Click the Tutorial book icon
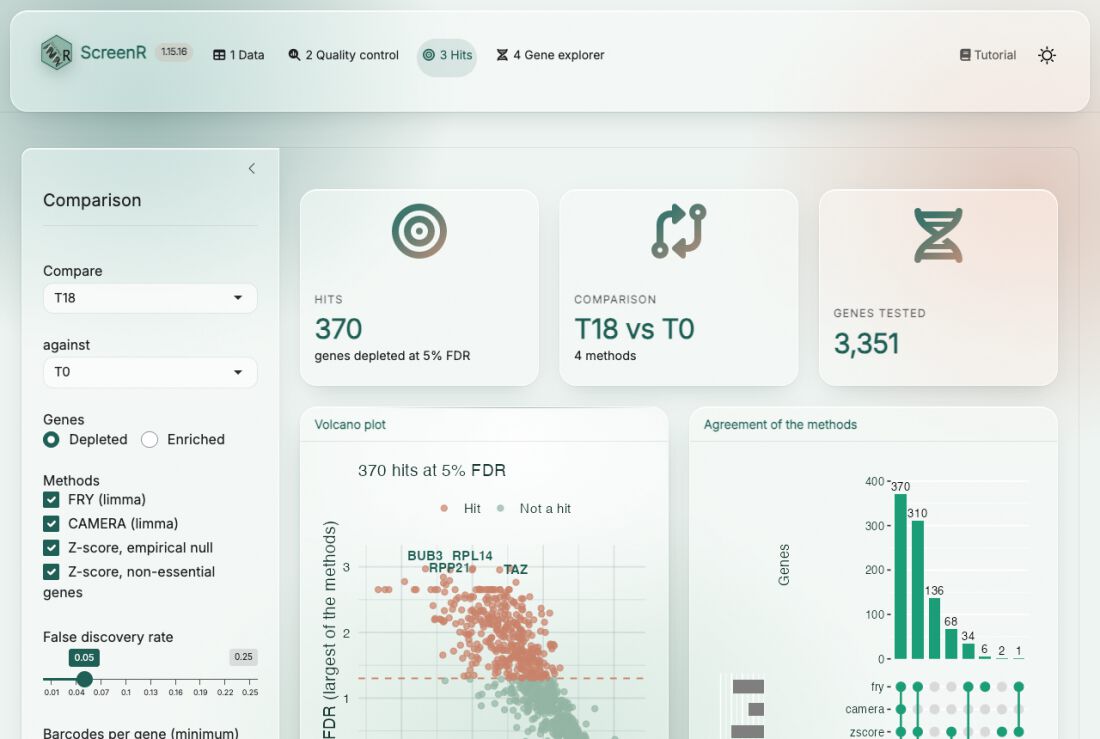 [965, 55]
